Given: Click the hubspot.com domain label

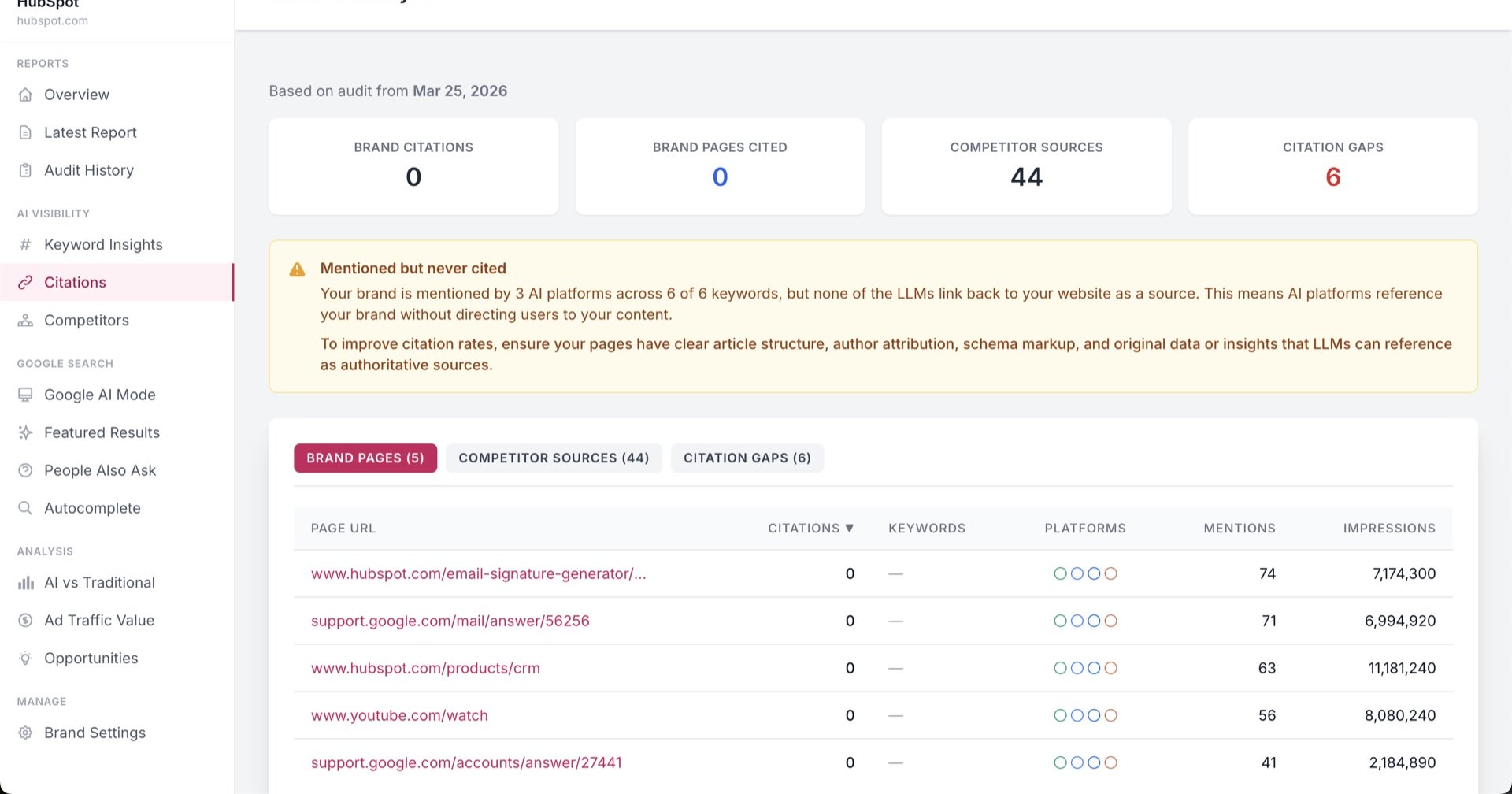Looking at the screenshot, I should coord(53,20).
